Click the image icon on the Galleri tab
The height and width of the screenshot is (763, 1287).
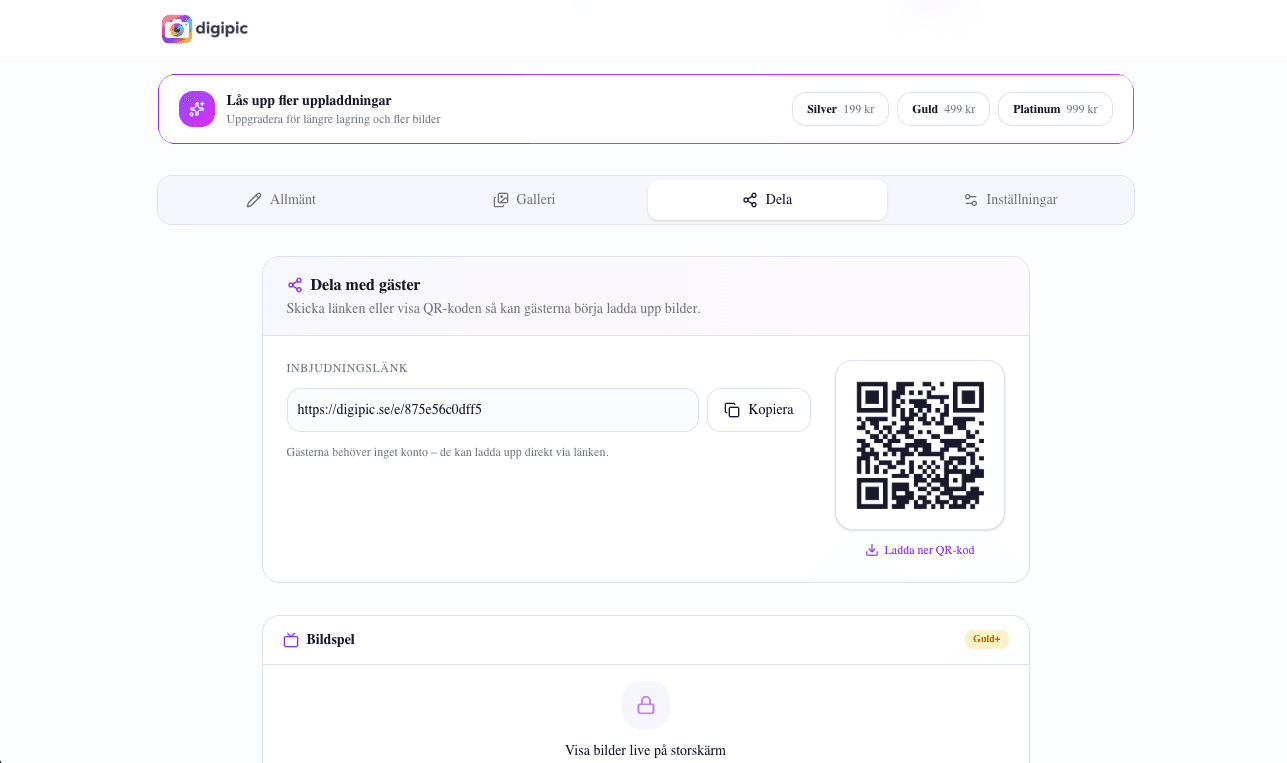[500, 199]
